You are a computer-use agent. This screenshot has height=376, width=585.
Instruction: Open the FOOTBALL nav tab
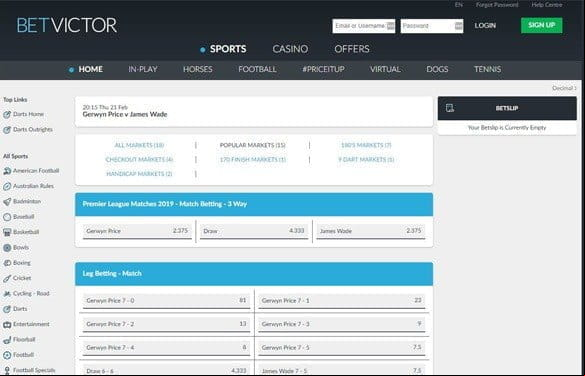click(x=257, y=69)
